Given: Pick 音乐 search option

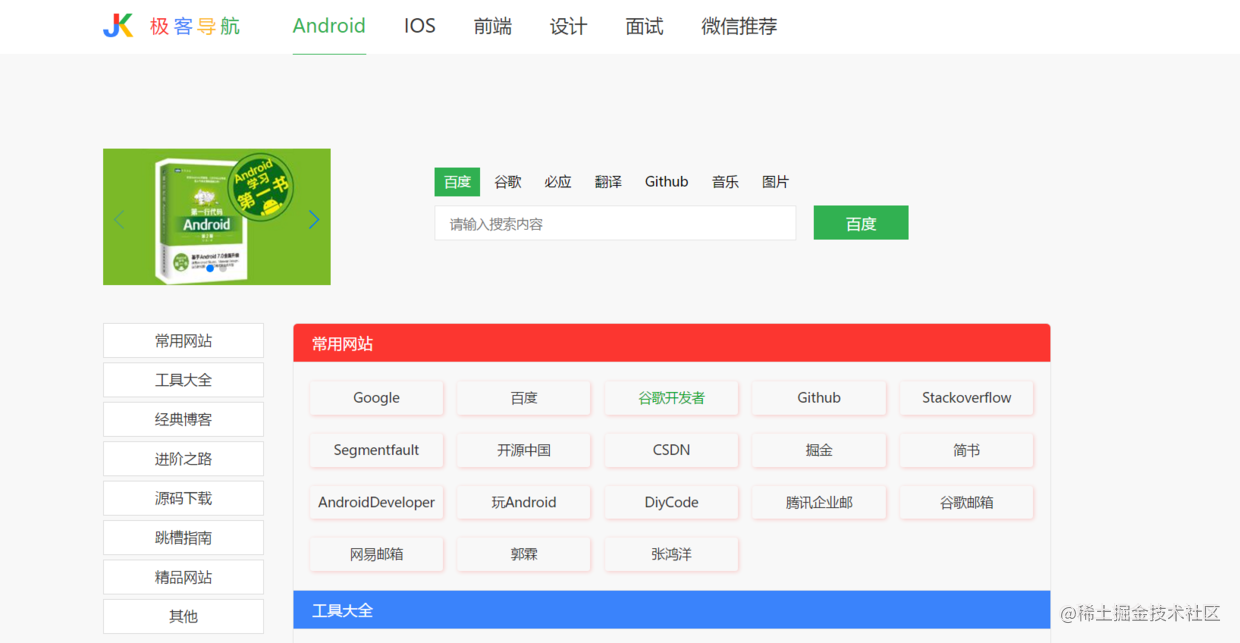Looking at the screenshot, I should coord(725,182).
